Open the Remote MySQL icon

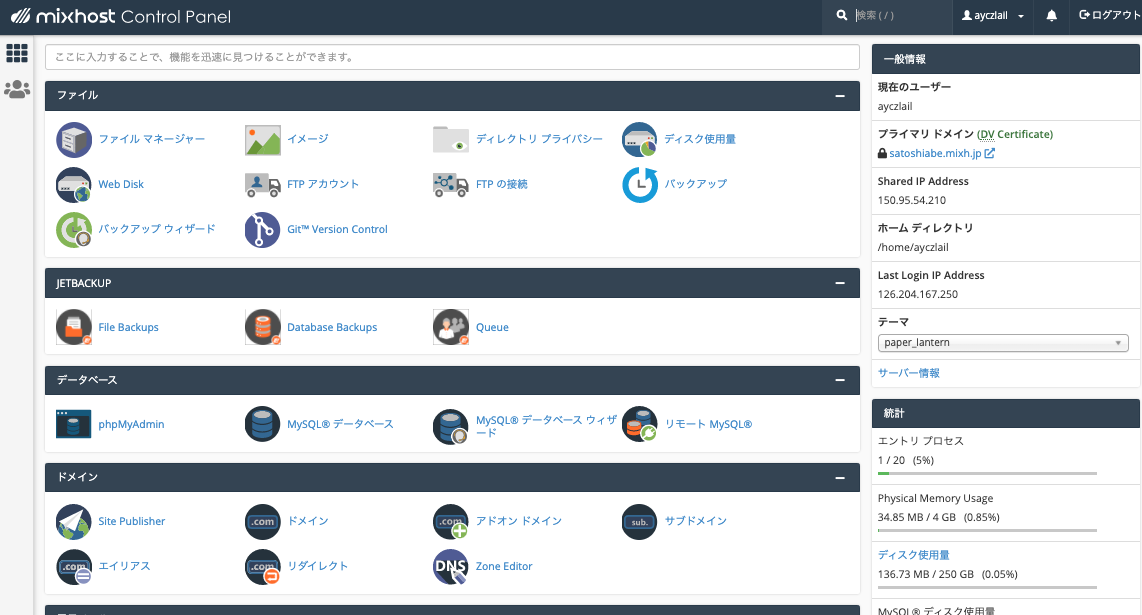(639, 424)
